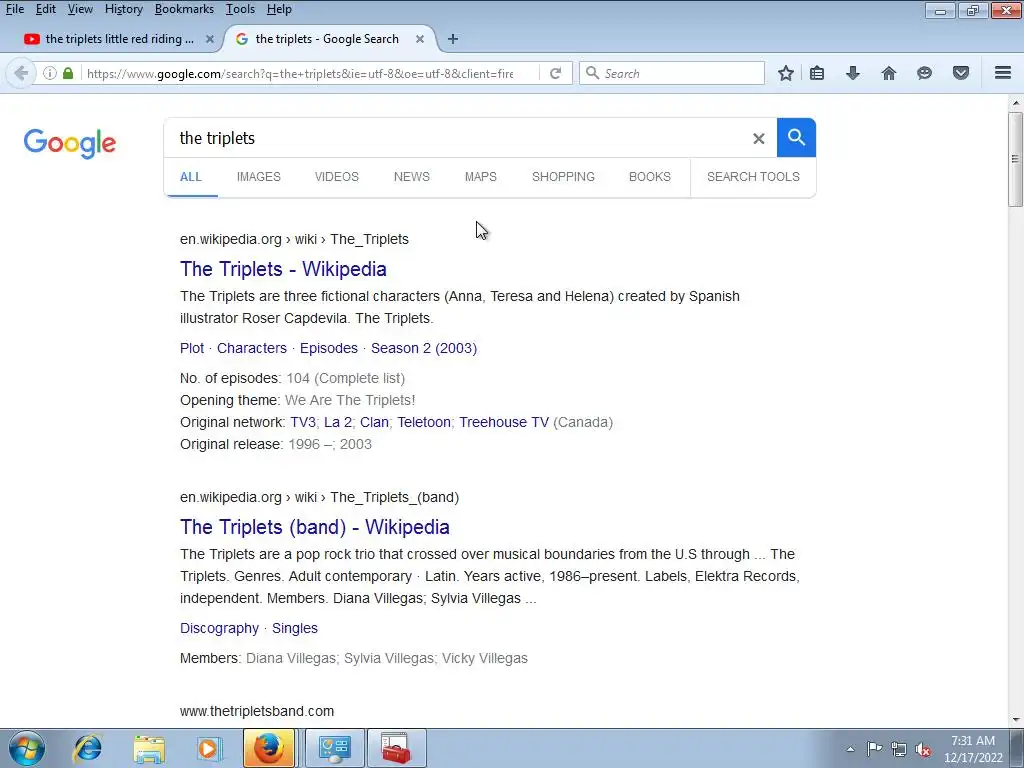Close the YouTube triplets tab

pos(210,39)
